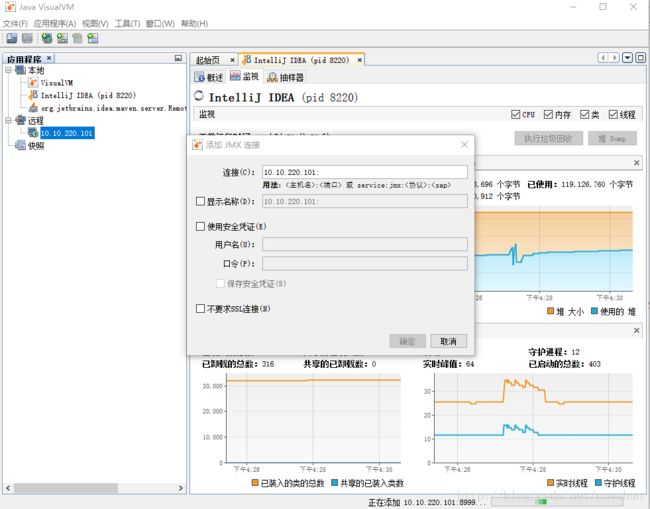Open the 工具(T) menu
650x509 pixels.
click(127, 23)
